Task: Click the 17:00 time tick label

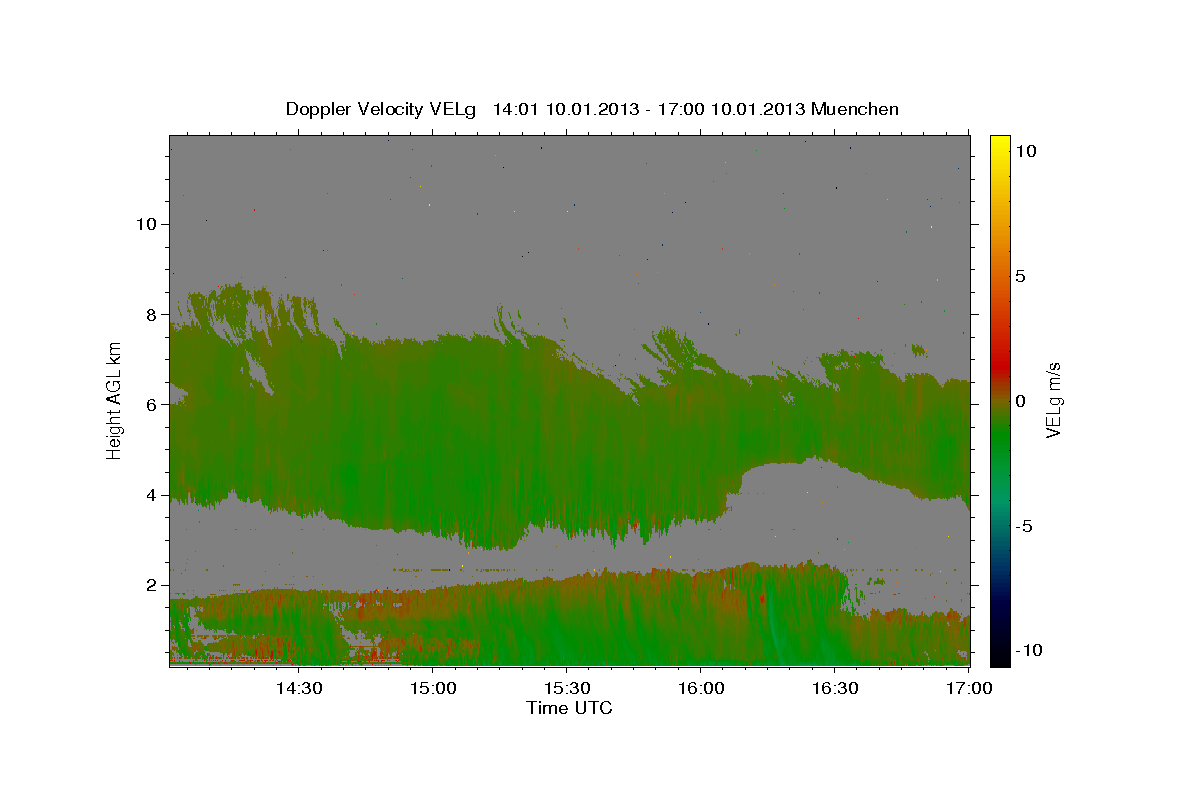Action: (x=968, y=689)
